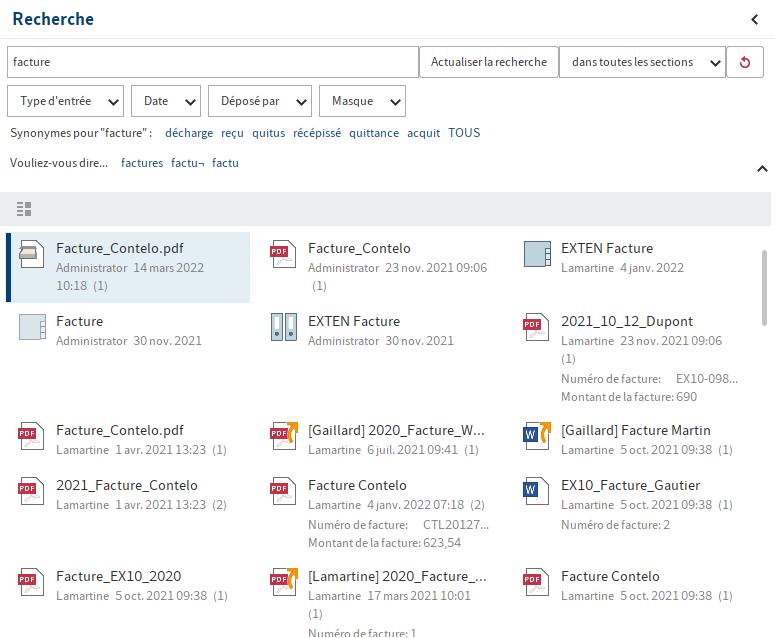This screenshot has width=775, height=638.
Task: Click the folder icon of EXTEN Facture by Lamartine
Action: click(x=537, y=254)
